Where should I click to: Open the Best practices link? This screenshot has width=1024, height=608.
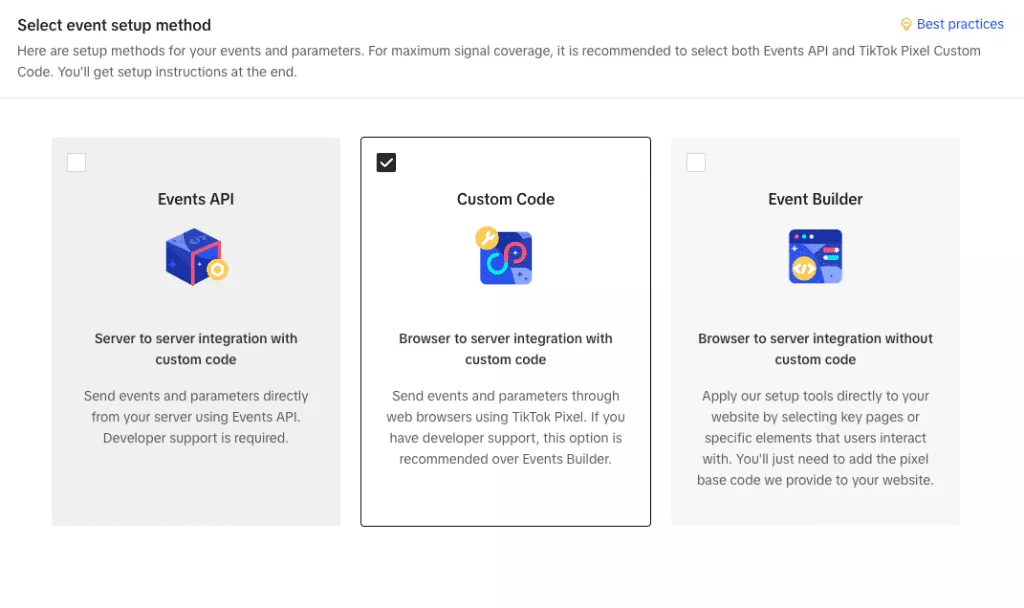tap(959, 24)
